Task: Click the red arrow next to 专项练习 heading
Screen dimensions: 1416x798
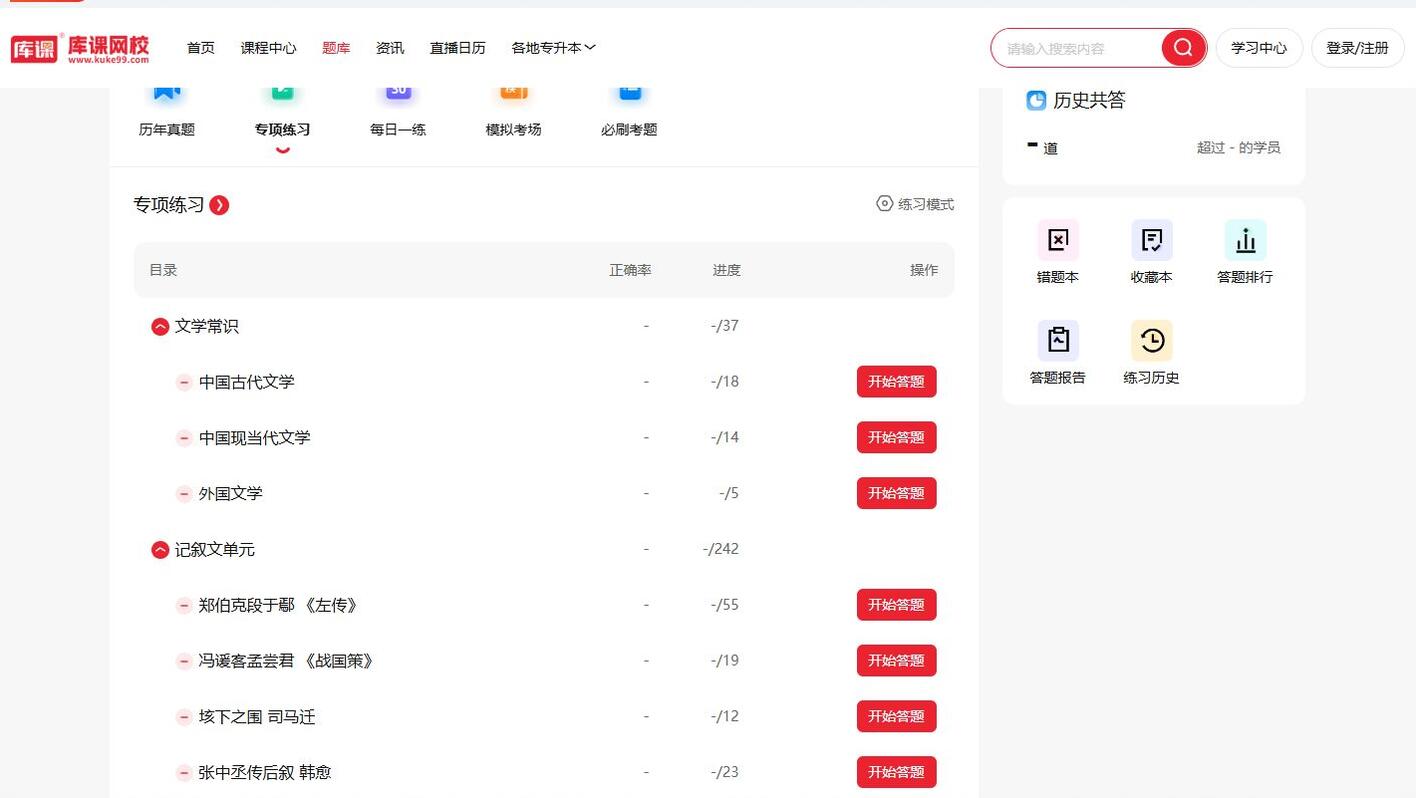Action: 219,205
